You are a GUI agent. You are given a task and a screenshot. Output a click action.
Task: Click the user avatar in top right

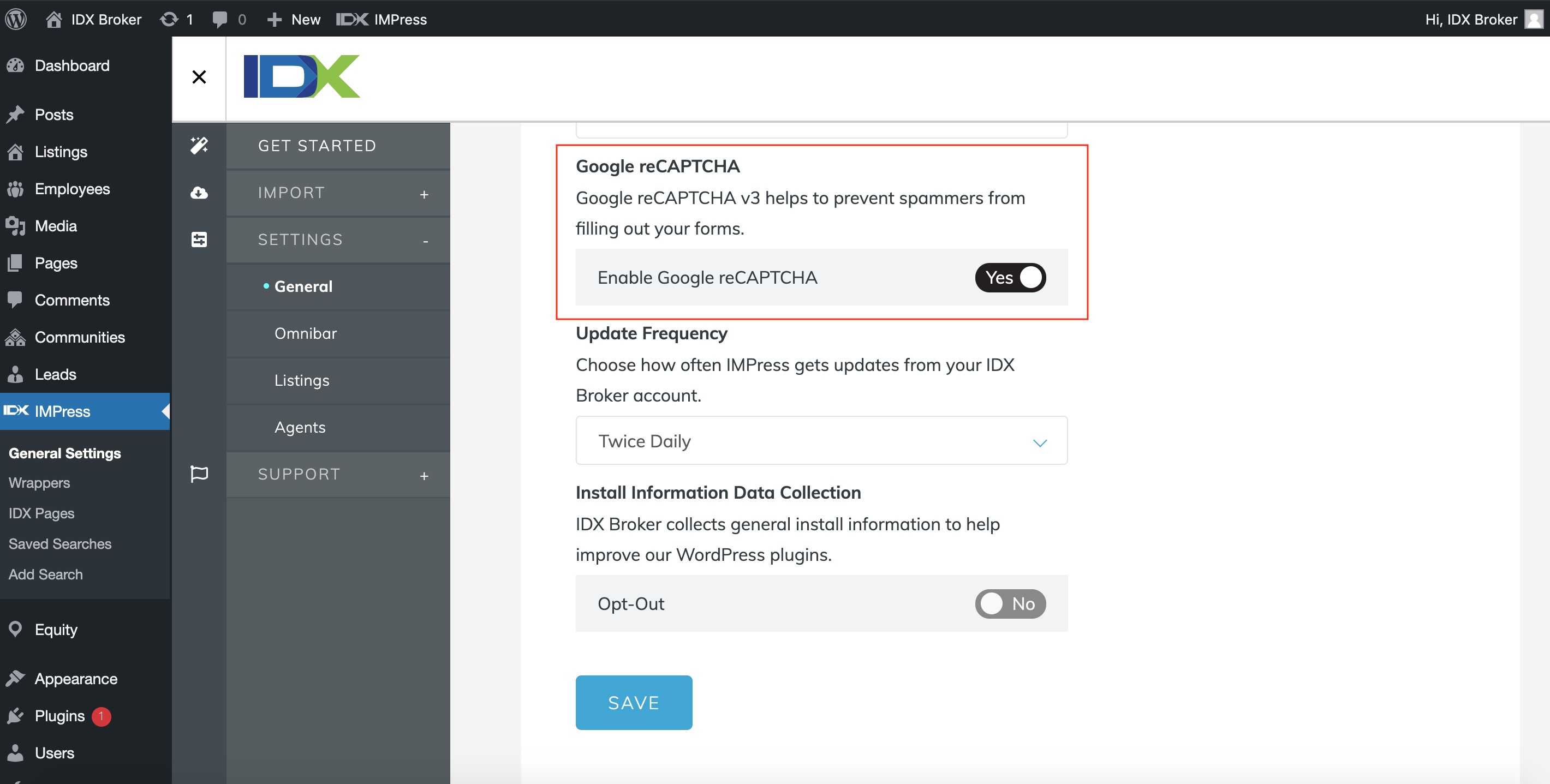click(1534, 19)
